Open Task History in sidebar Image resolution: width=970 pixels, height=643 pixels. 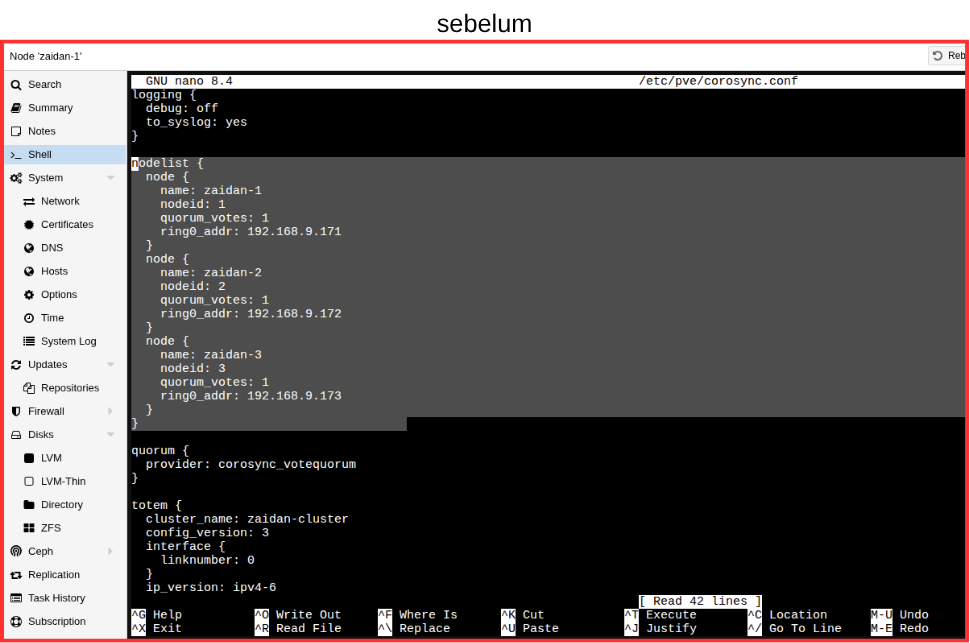click(x=56, y=598)
